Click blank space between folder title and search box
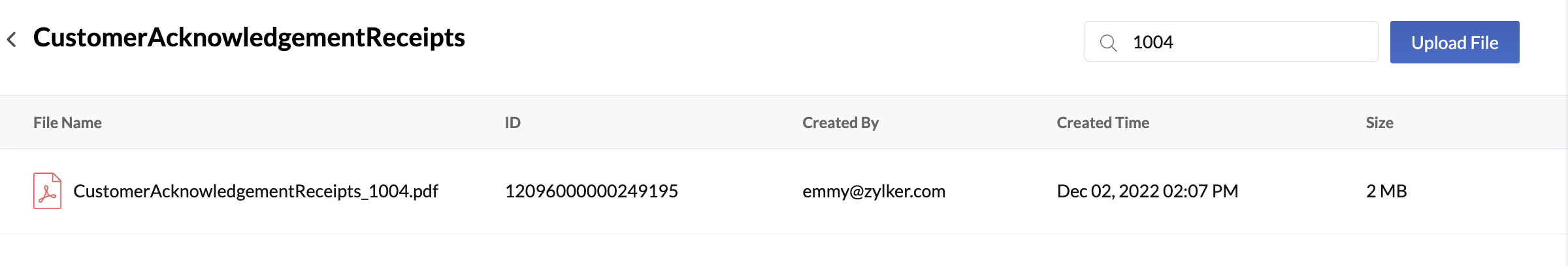Viewport: 1568px width, 266px height. click(x=771, y=41)
